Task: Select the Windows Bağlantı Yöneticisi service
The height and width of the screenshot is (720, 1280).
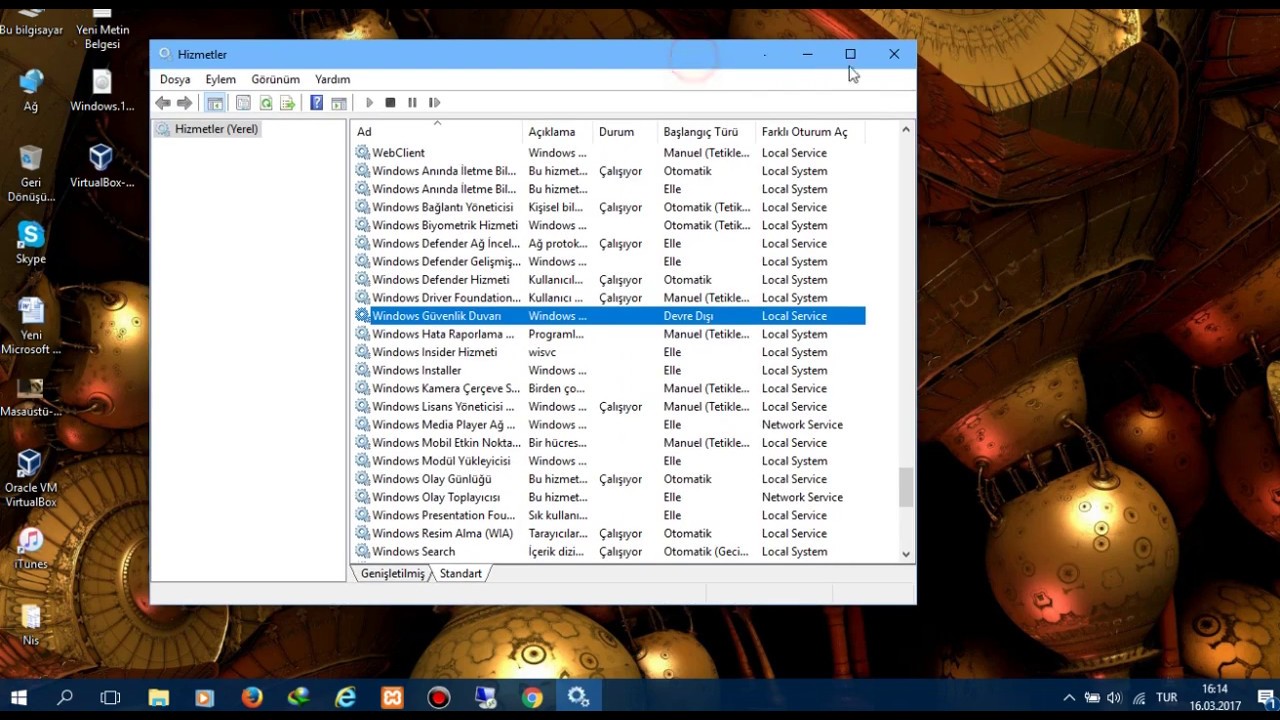Action: [x=609, y=207]
